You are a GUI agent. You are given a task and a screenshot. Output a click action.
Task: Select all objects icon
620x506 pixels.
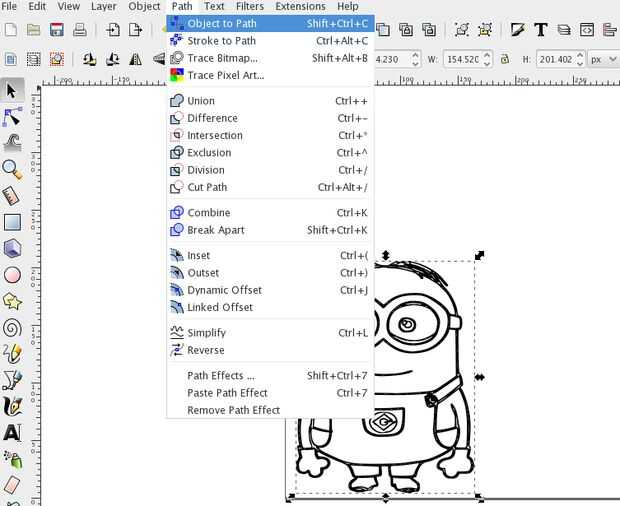coord(11,59)
